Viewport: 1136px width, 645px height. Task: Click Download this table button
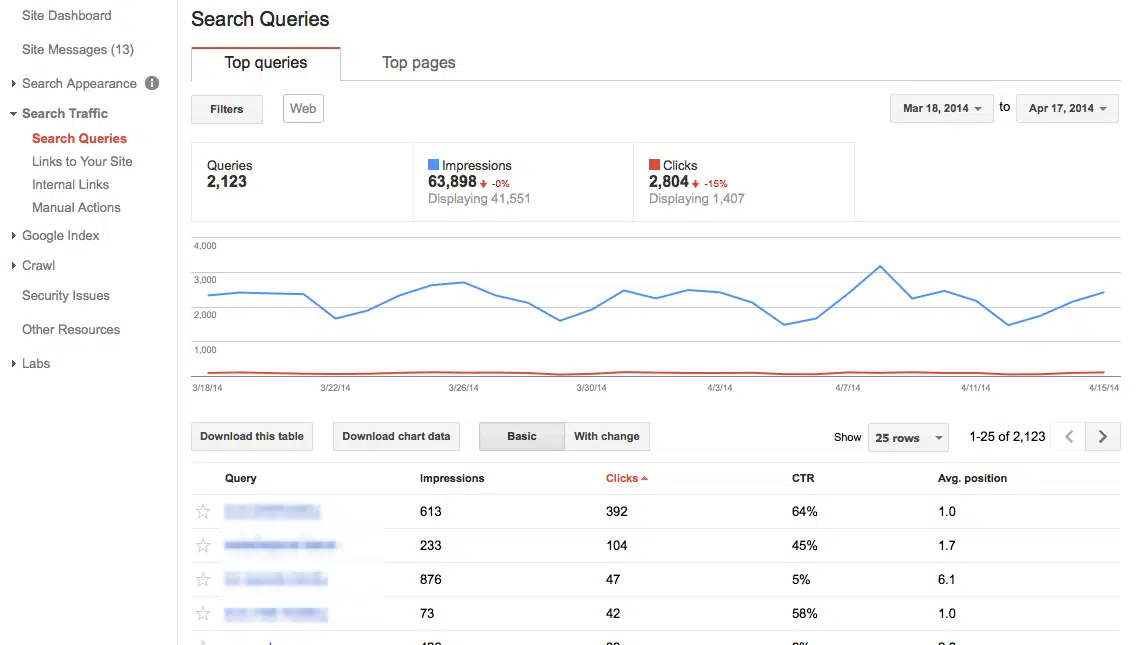click(252, 436)
